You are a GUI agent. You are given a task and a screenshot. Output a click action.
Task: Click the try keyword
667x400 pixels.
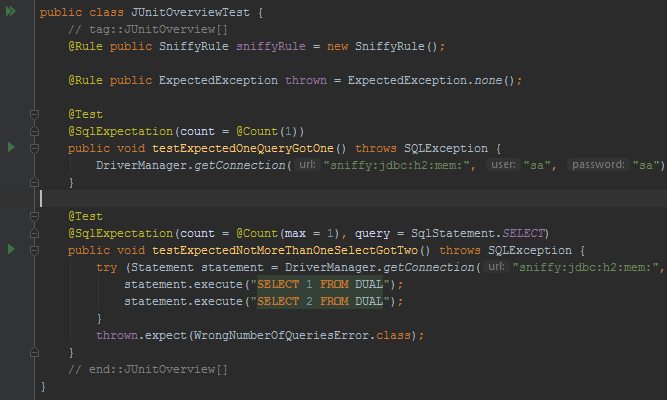click(x=106, y=267)
